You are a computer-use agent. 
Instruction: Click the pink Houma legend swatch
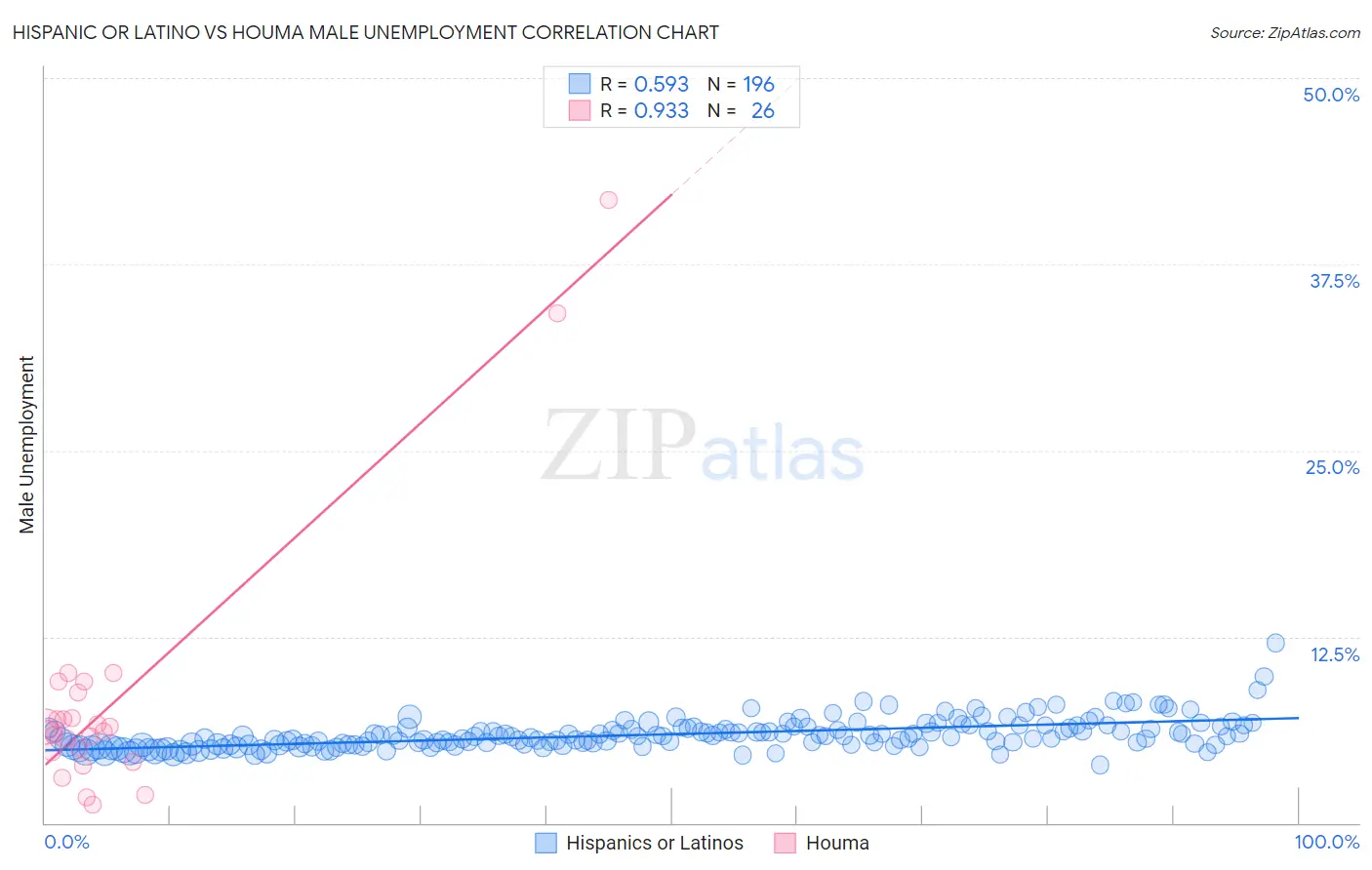coord(786,843)
